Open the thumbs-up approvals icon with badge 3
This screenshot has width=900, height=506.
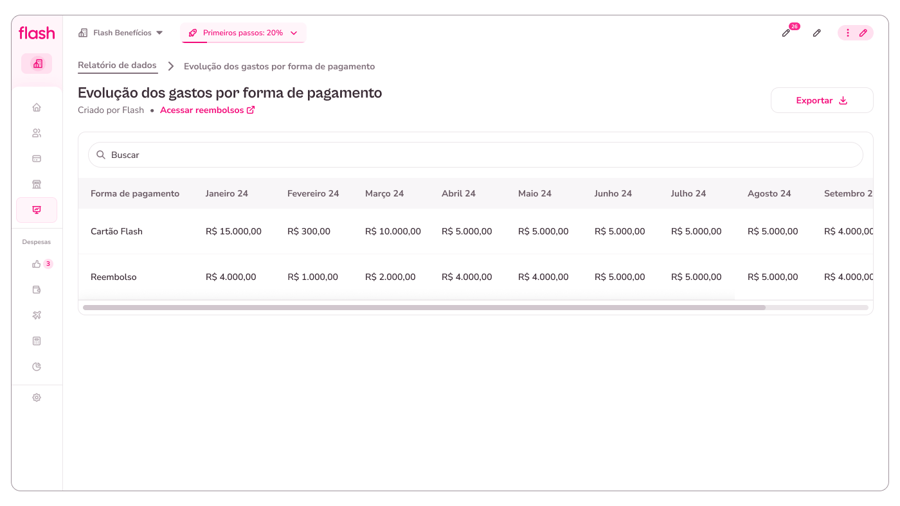tap(37, 264)
